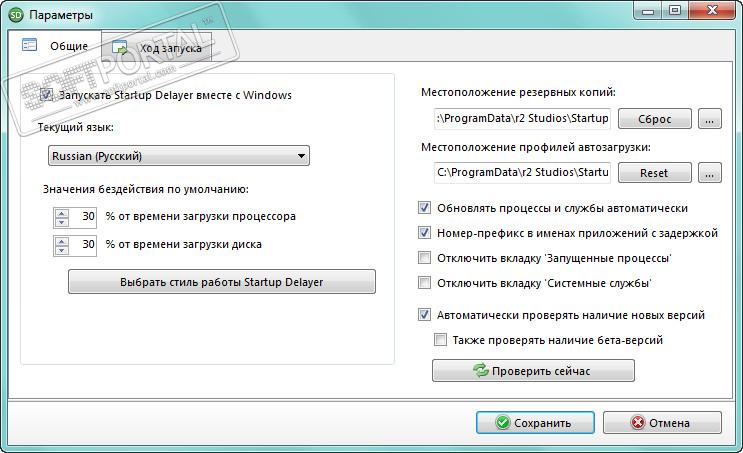743x453 pixels.
Task: Click the backup location path field
Action: coord(522,118)
